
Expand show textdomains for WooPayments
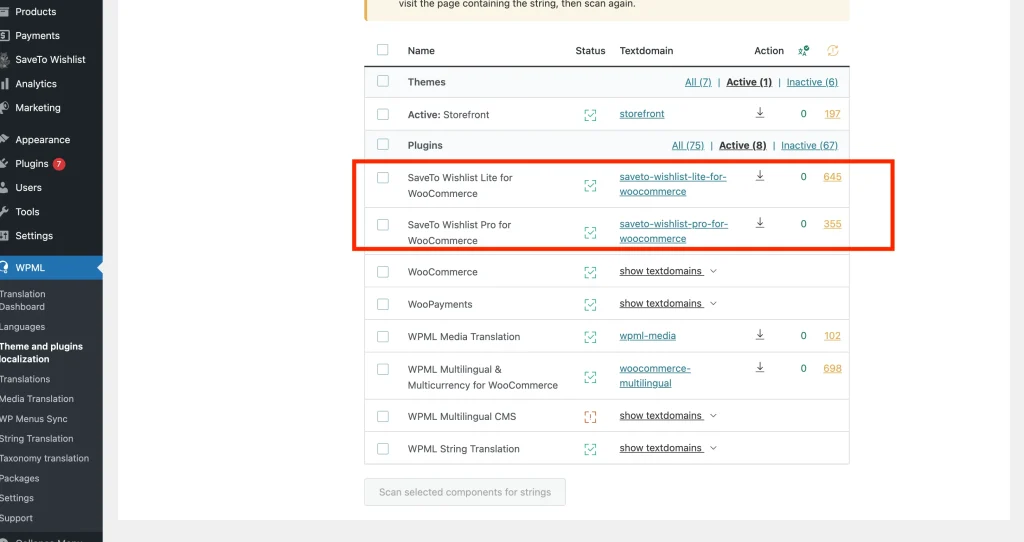(x=667, y=304)
